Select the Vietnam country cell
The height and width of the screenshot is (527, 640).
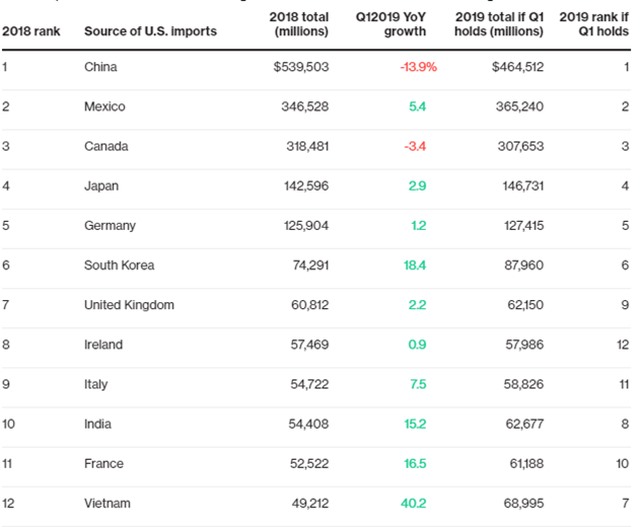coord(107,503)
